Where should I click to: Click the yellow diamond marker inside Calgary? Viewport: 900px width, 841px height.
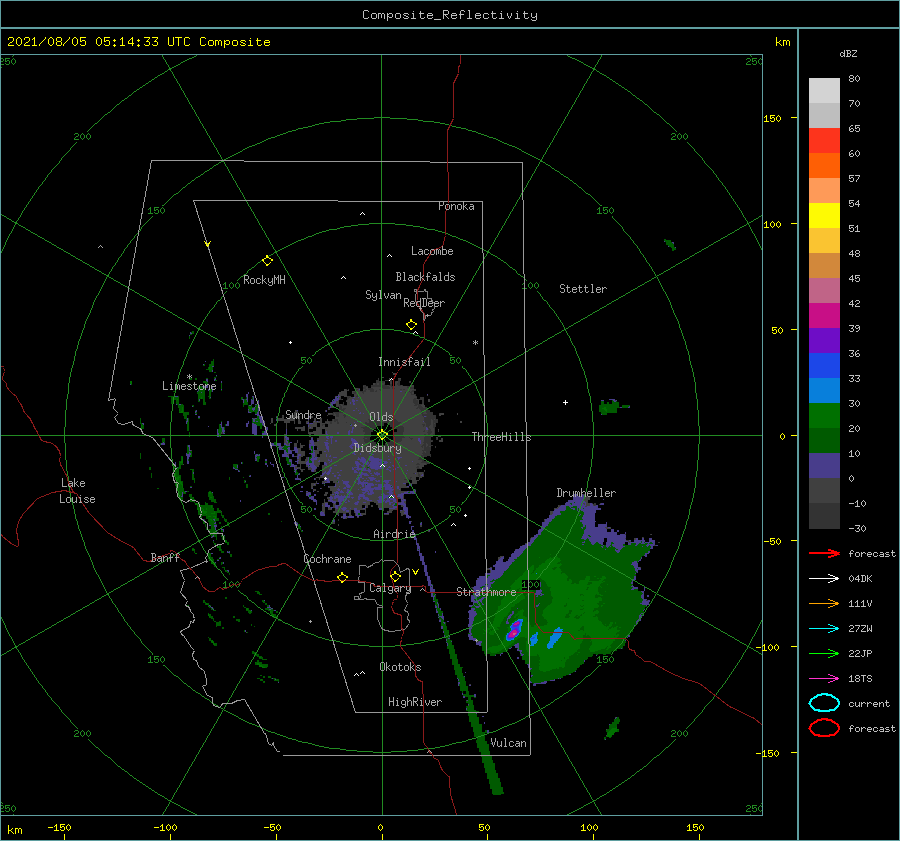(395, 576)
